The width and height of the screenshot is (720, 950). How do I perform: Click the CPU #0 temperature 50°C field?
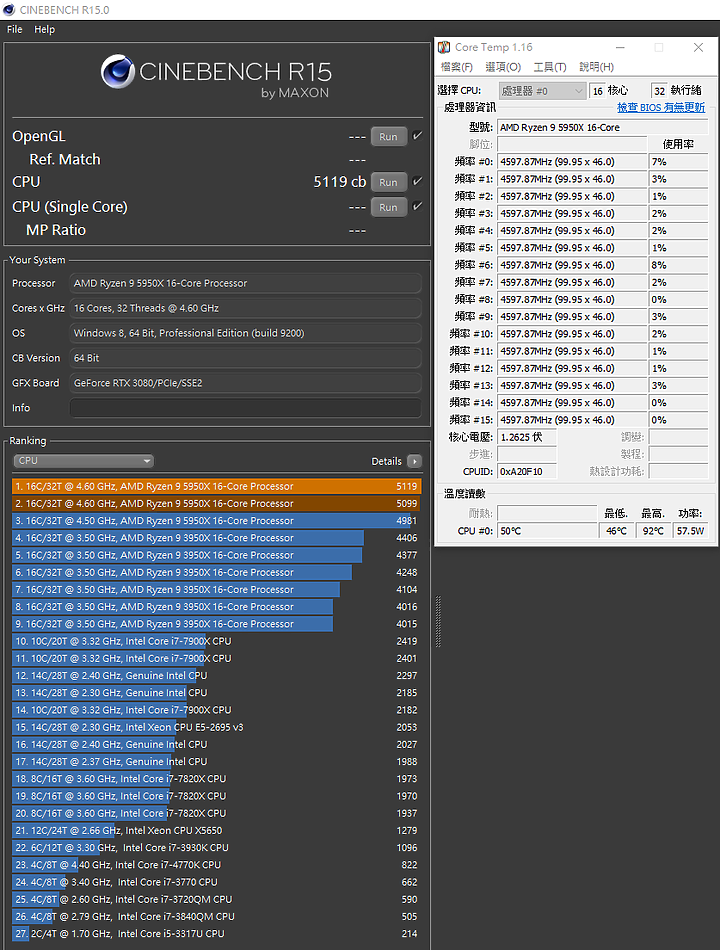(547, 531)
